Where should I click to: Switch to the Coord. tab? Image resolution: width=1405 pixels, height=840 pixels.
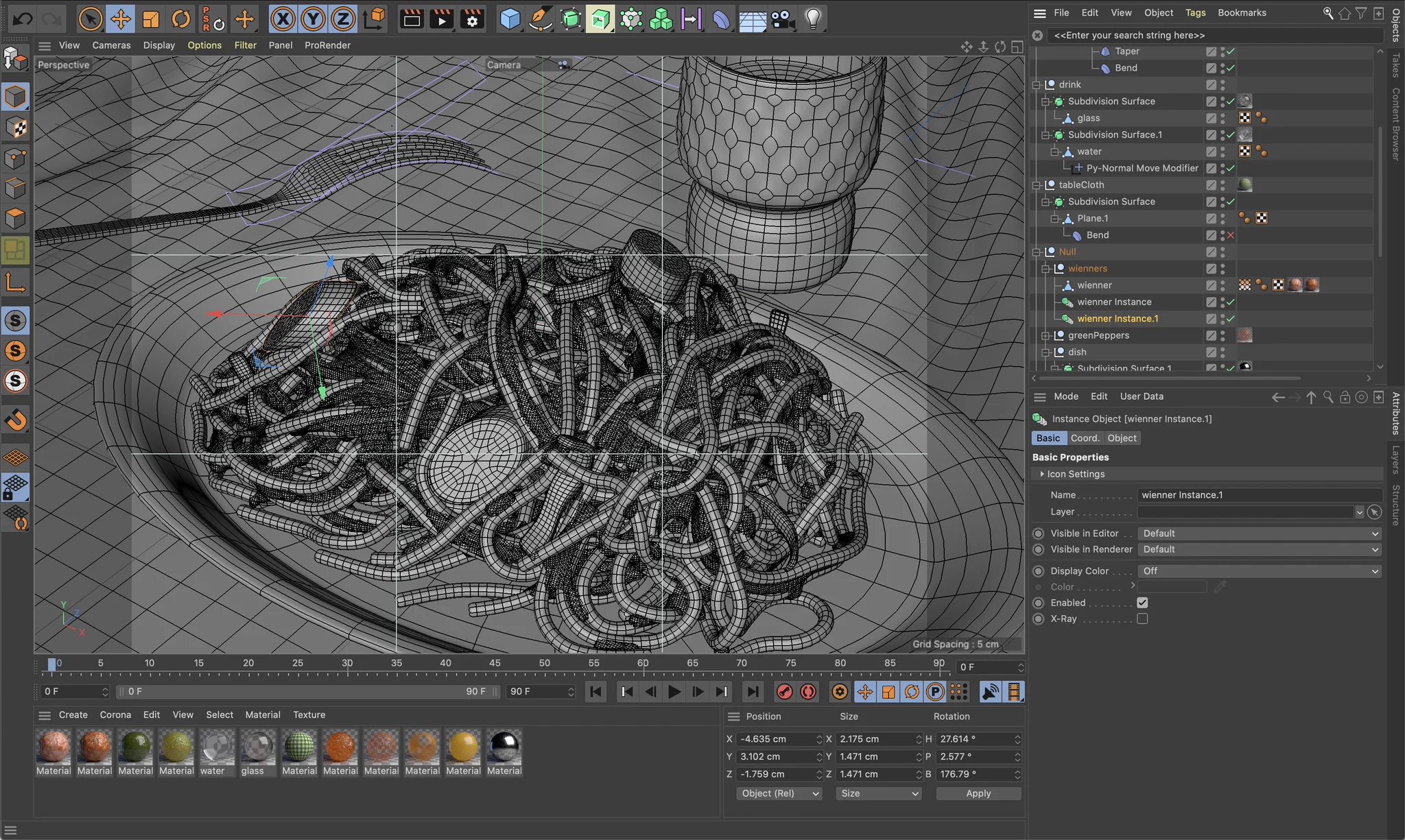coord(1085,438)
